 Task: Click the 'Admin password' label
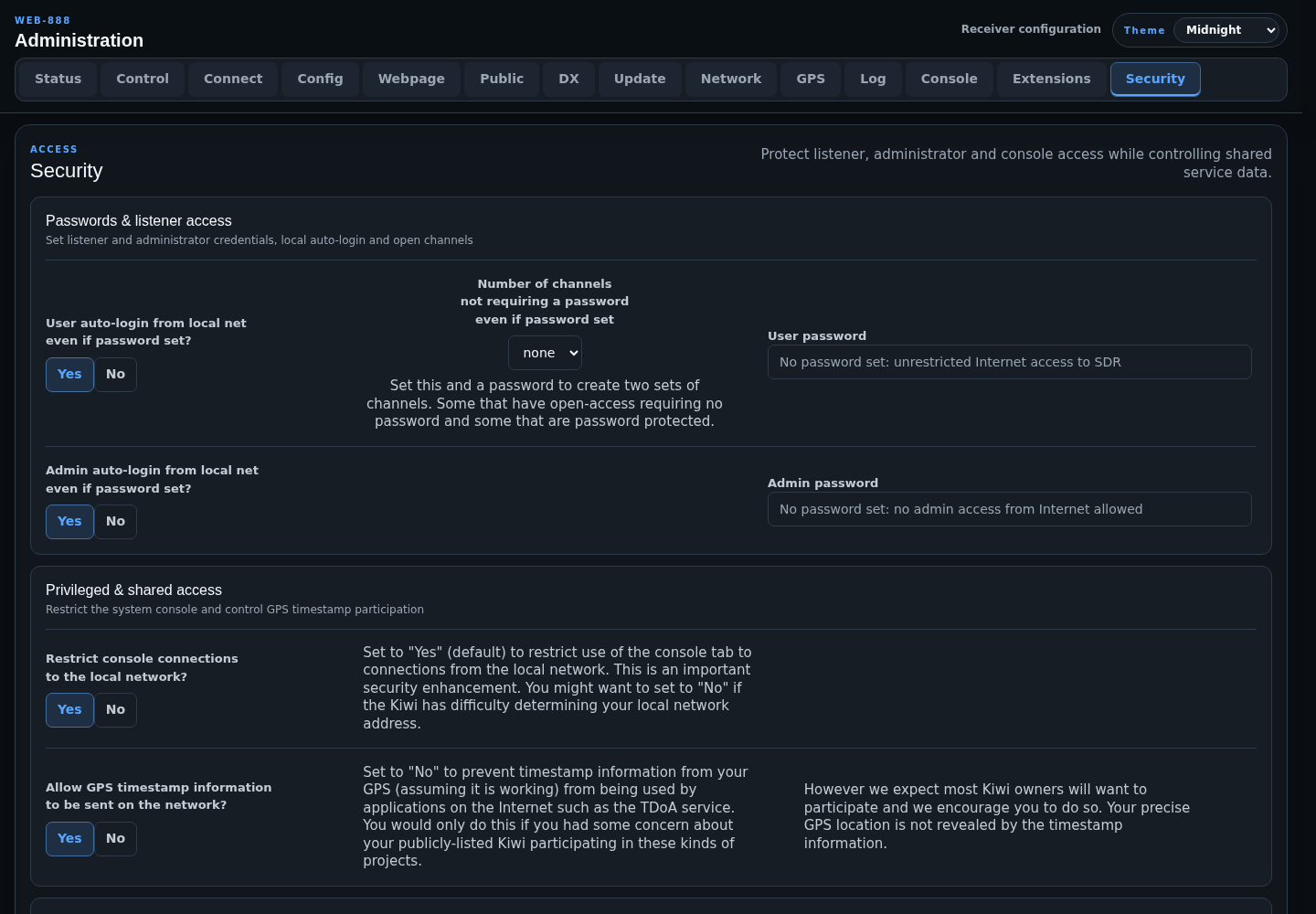[822, 483]
